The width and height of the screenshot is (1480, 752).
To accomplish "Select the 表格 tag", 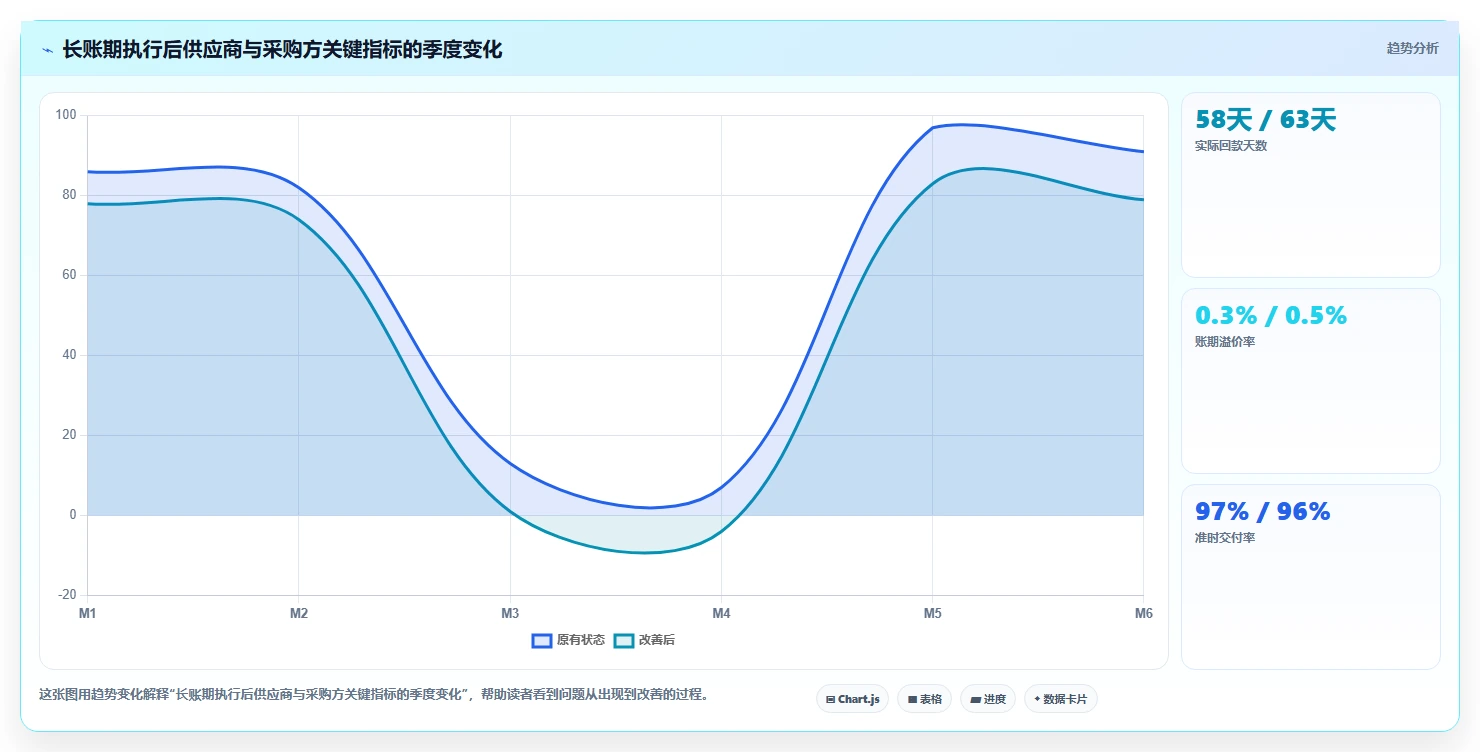I will (924, 699).
